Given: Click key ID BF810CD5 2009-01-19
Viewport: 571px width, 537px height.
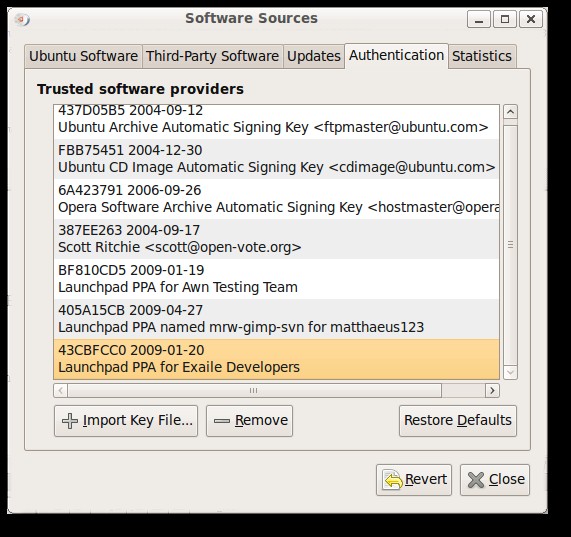Looking at the screenshot, I should click(x=131, y=271).
